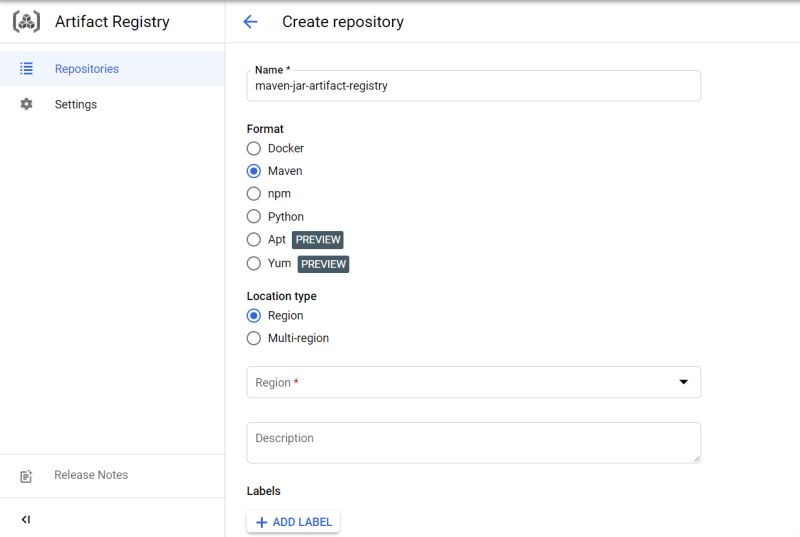Open the Region dropdown list
The width and height of the screenshot is (800, 537).
click(473, 382)
